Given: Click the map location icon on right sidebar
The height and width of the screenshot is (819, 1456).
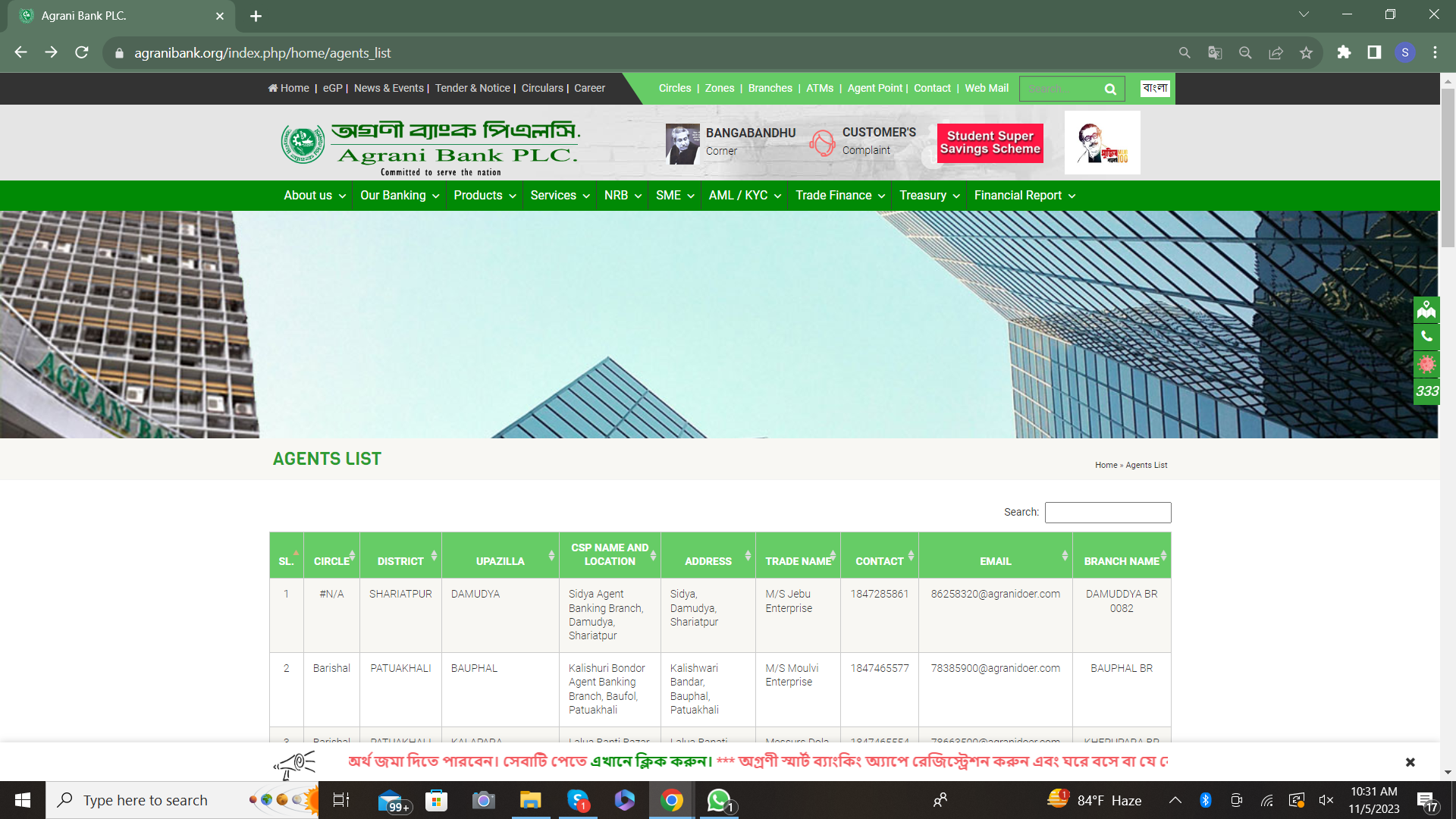Looking at the screenshot, I should 1426,309.
